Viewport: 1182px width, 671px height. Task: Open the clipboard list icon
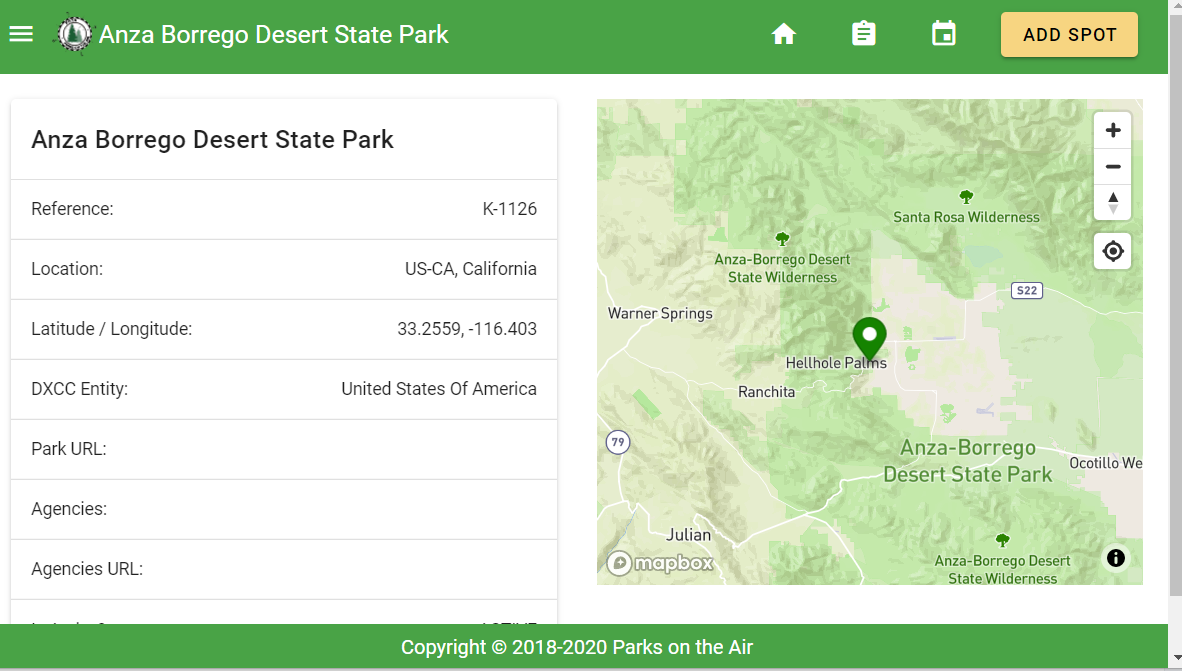(864, 34)
